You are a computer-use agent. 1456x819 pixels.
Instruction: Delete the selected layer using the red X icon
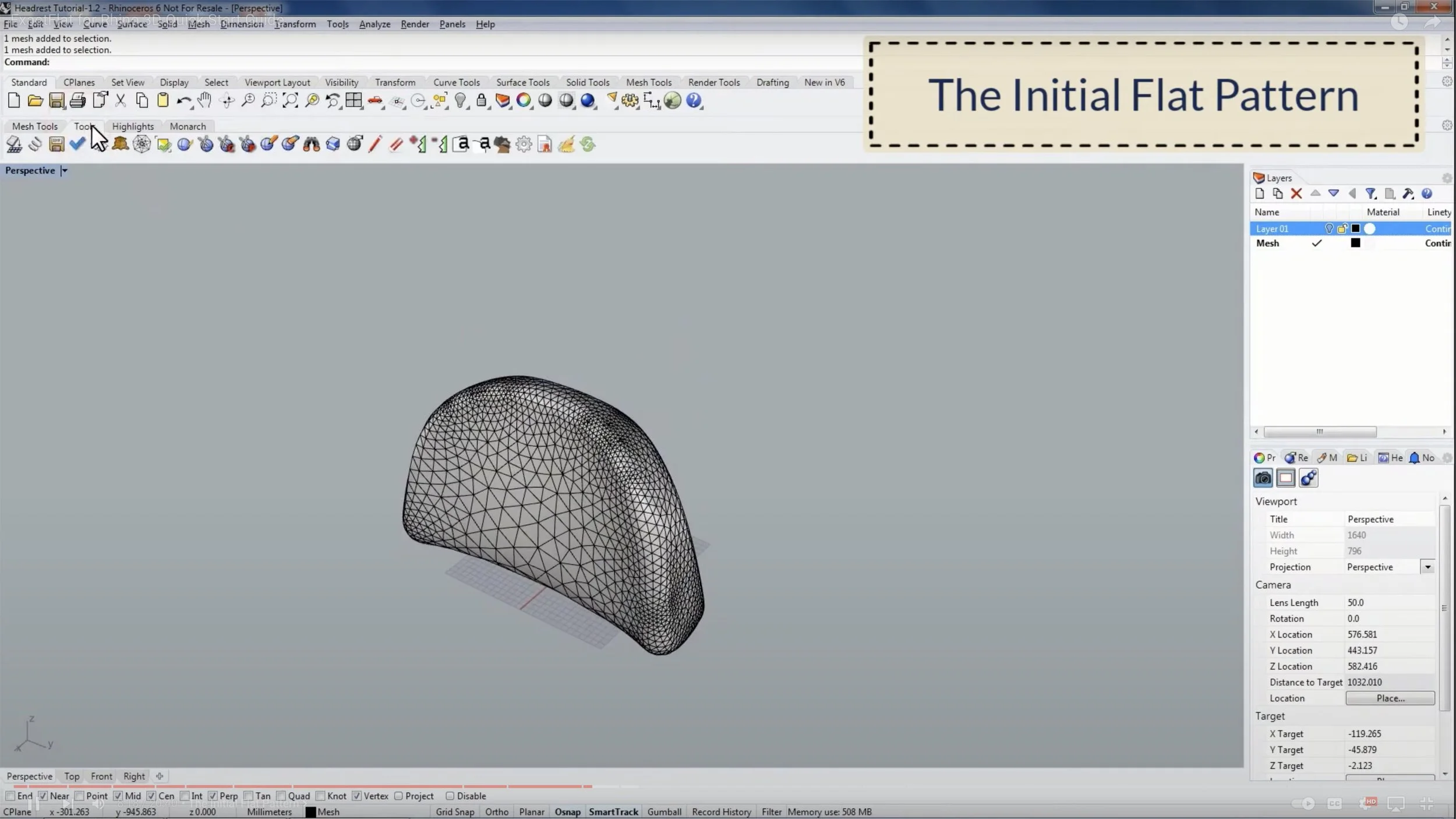tap(1296, 193)
